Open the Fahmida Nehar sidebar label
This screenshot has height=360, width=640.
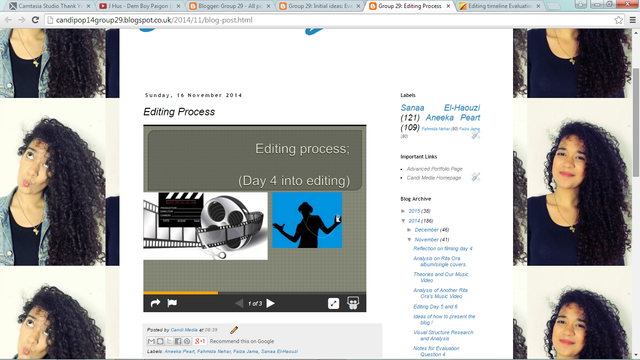tap(436, 129)
